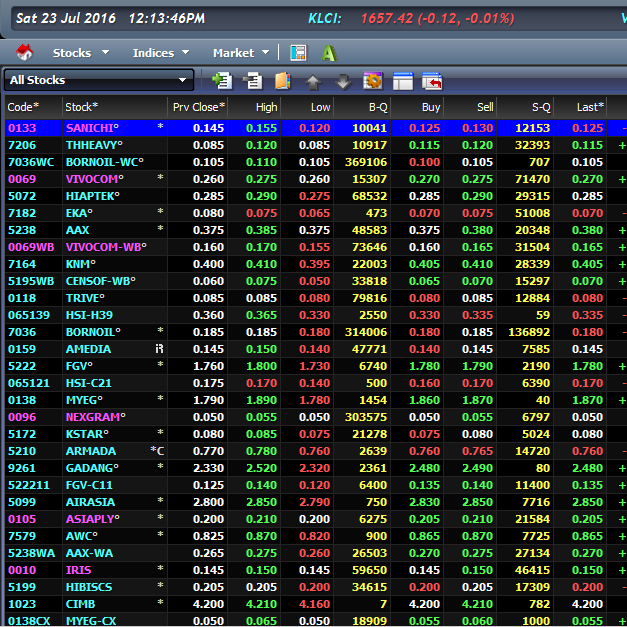Click the window with red return arrow
Viewport: 627px width, 627px height.
432,81
